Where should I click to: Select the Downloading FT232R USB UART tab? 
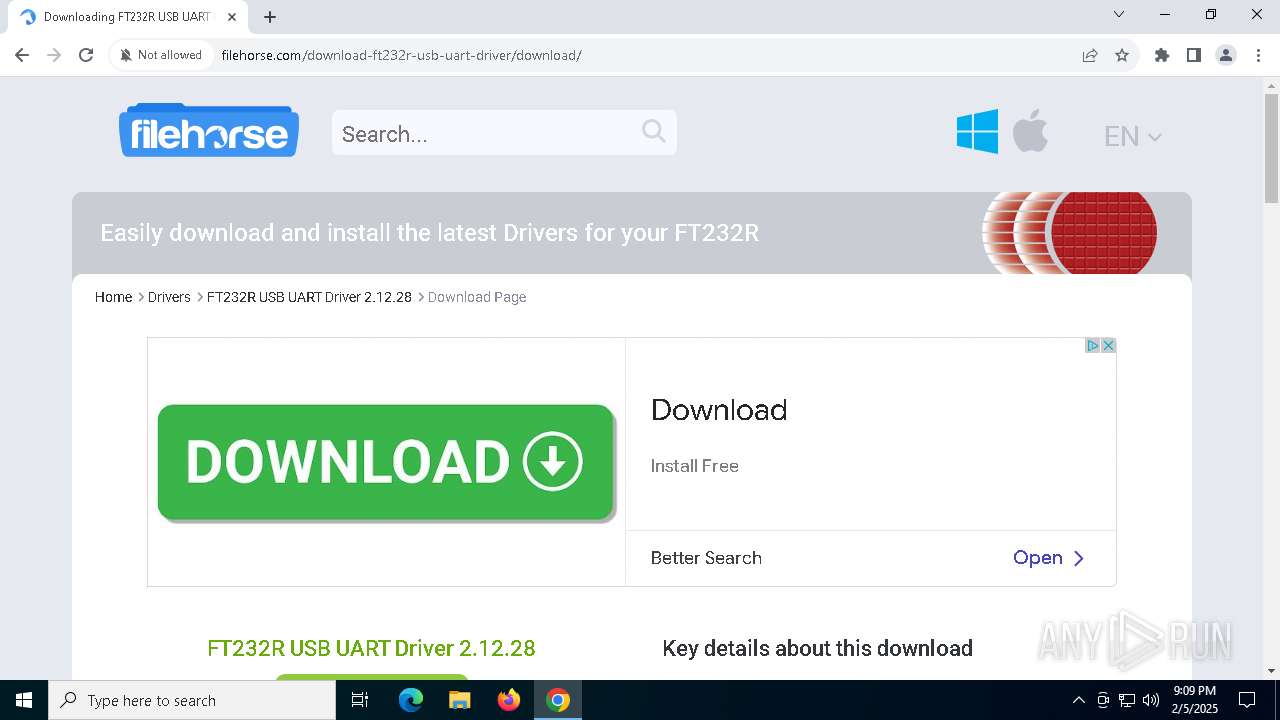pyautogui.click(x=127, y=17)
